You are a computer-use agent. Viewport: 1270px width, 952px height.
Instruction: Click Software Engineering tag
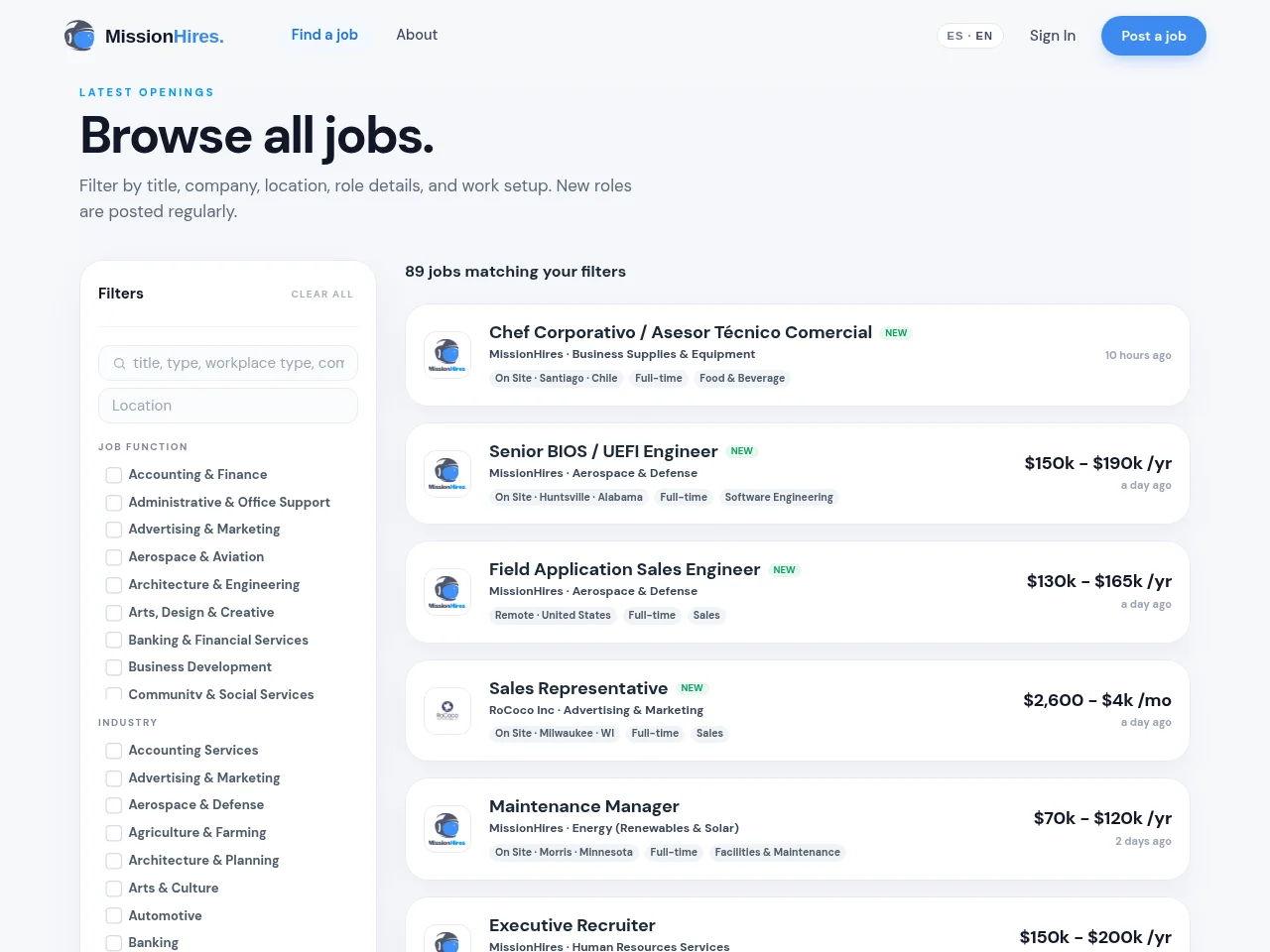(779, 498)
